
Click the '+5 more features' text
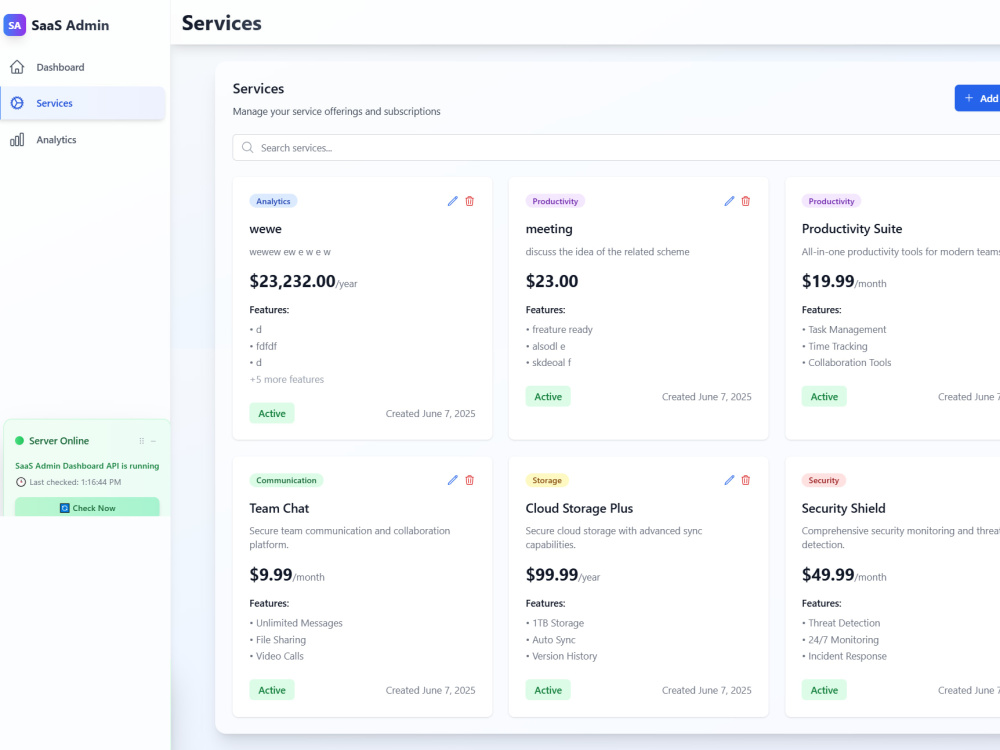(x=286, y=379)
